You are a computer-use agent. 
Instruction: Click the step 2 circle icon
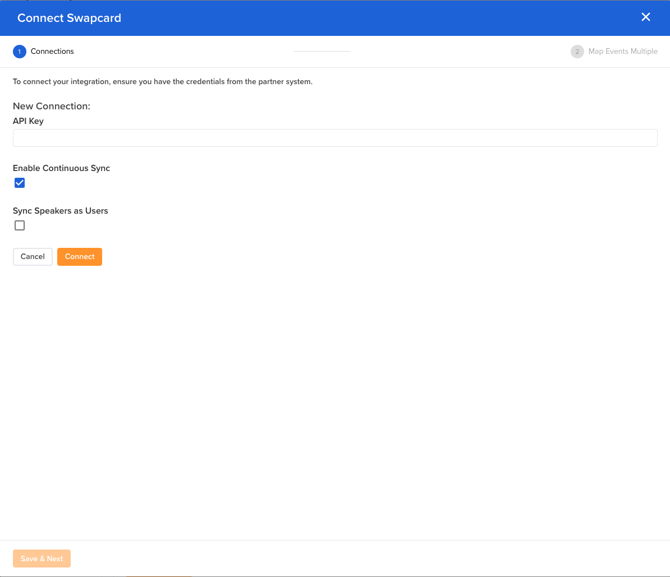tap(577, 51)
